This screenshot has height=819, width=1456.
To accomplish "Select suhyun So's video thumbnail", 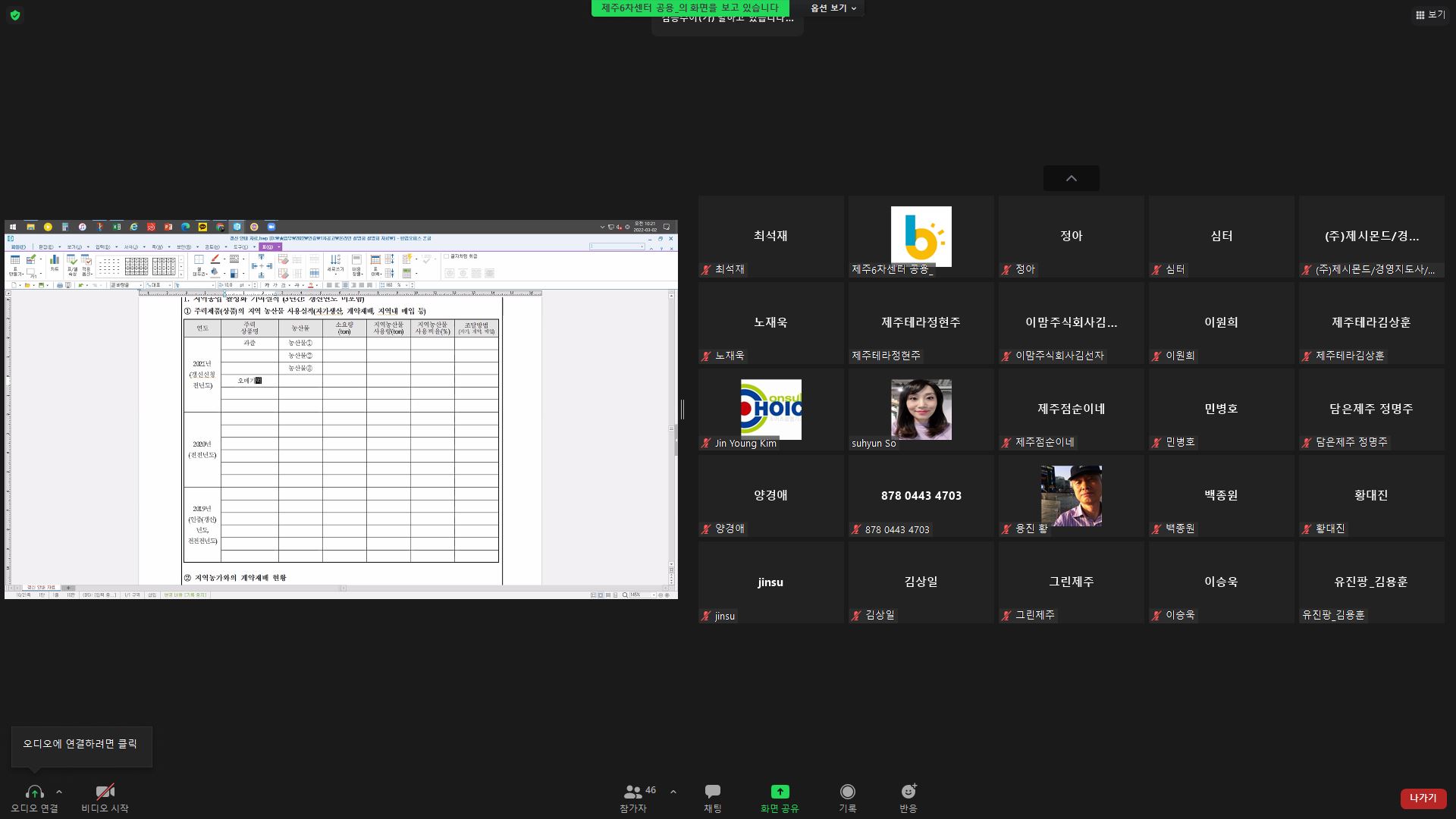I will [921, 409].
